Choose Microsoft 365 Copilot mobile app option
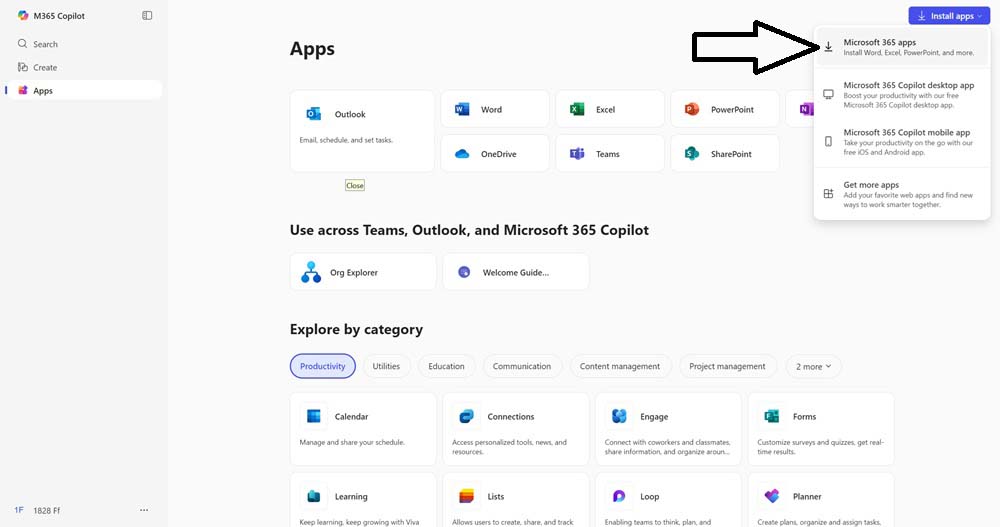 tap(902, 142)
